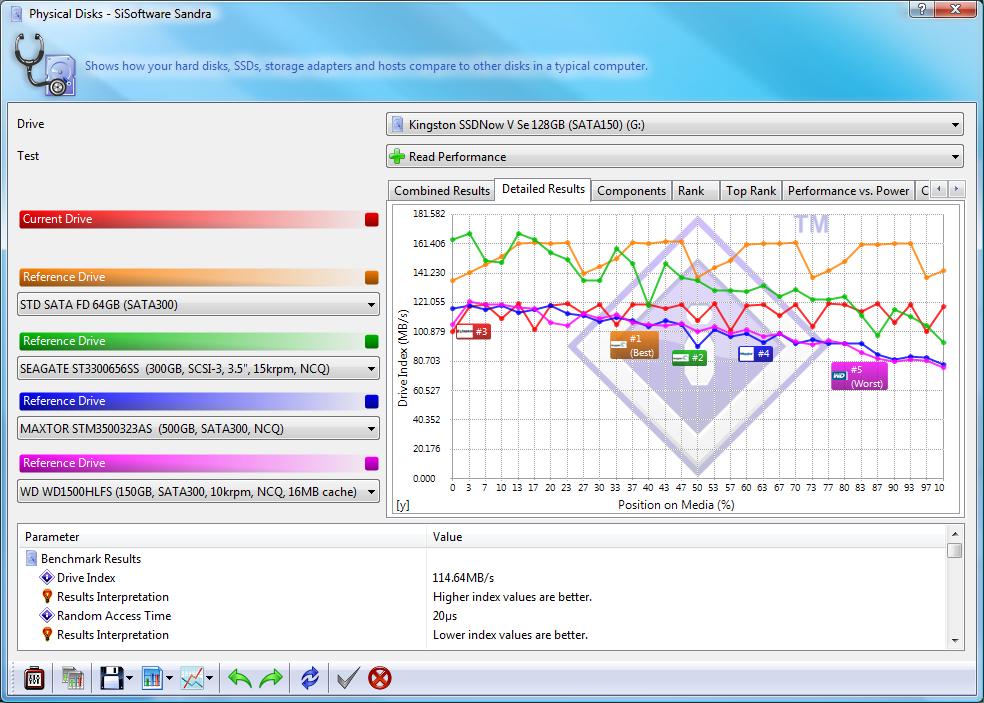Click the red Current Drive color swatch

click(x=372, y=219)
